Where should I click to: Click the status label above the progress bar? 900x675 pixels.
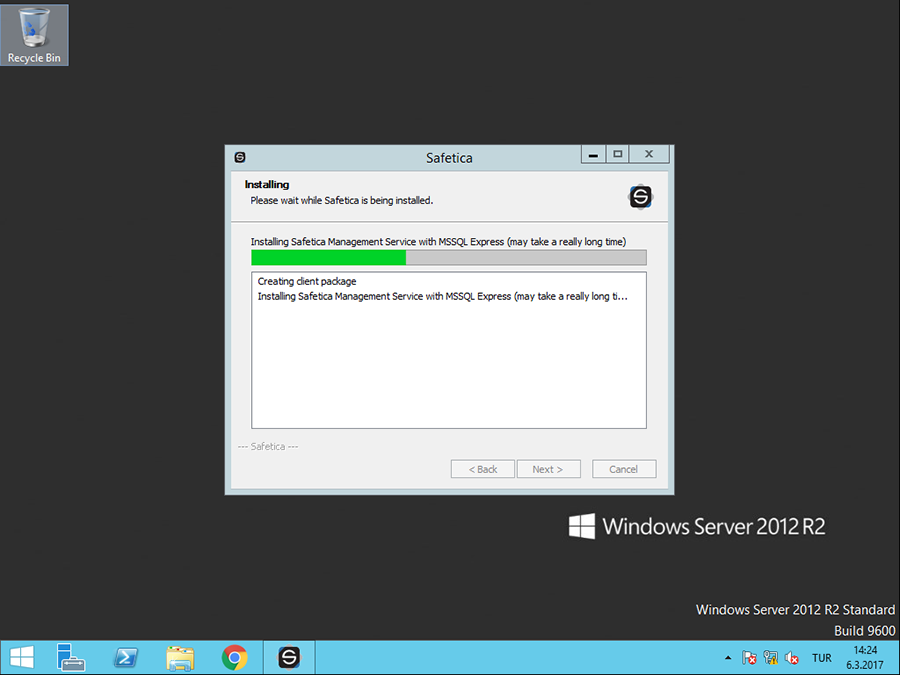[x=438, y=242]
